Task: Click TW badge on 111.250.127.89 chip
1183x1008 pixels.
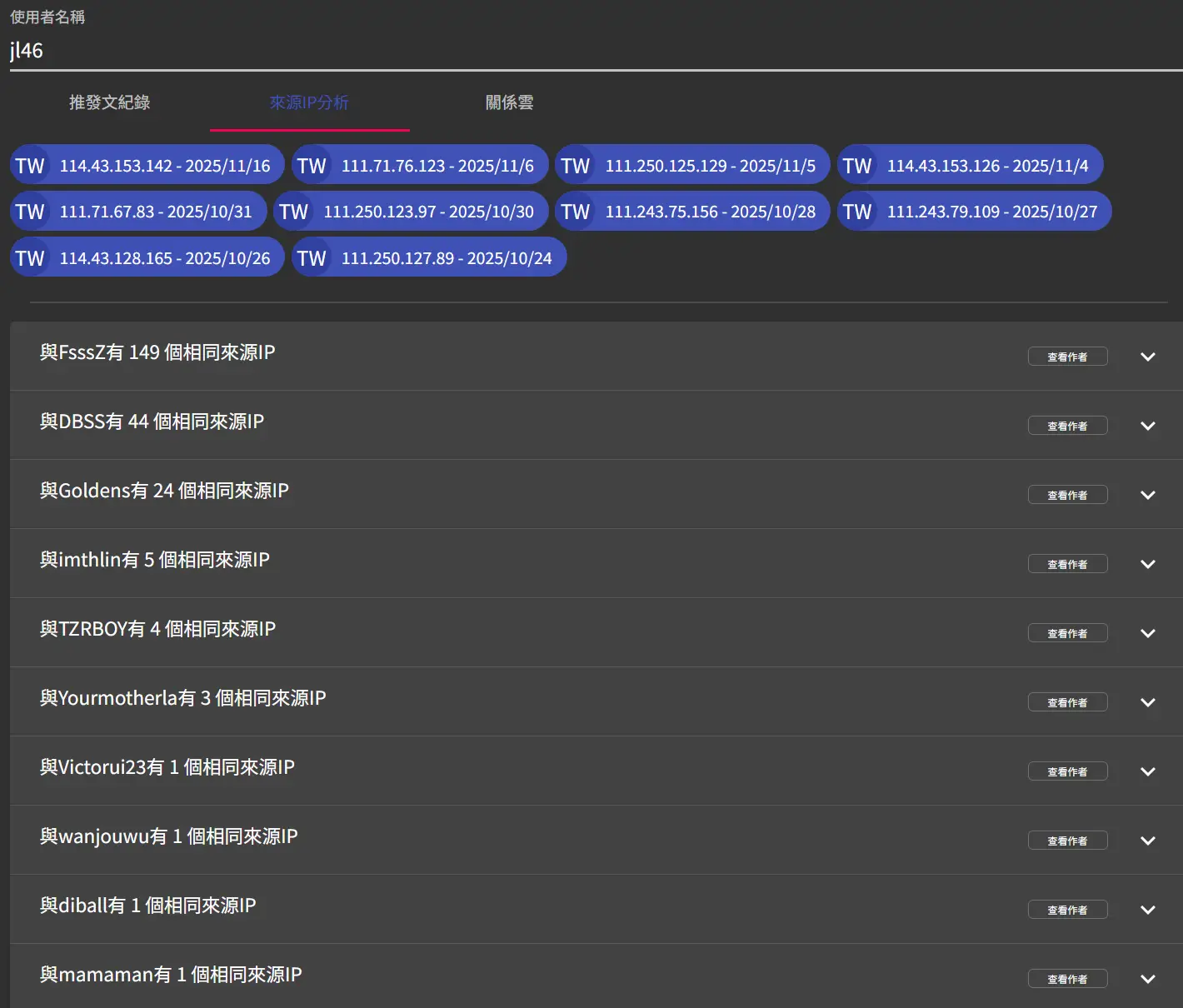Action: [x=312, y=258]
